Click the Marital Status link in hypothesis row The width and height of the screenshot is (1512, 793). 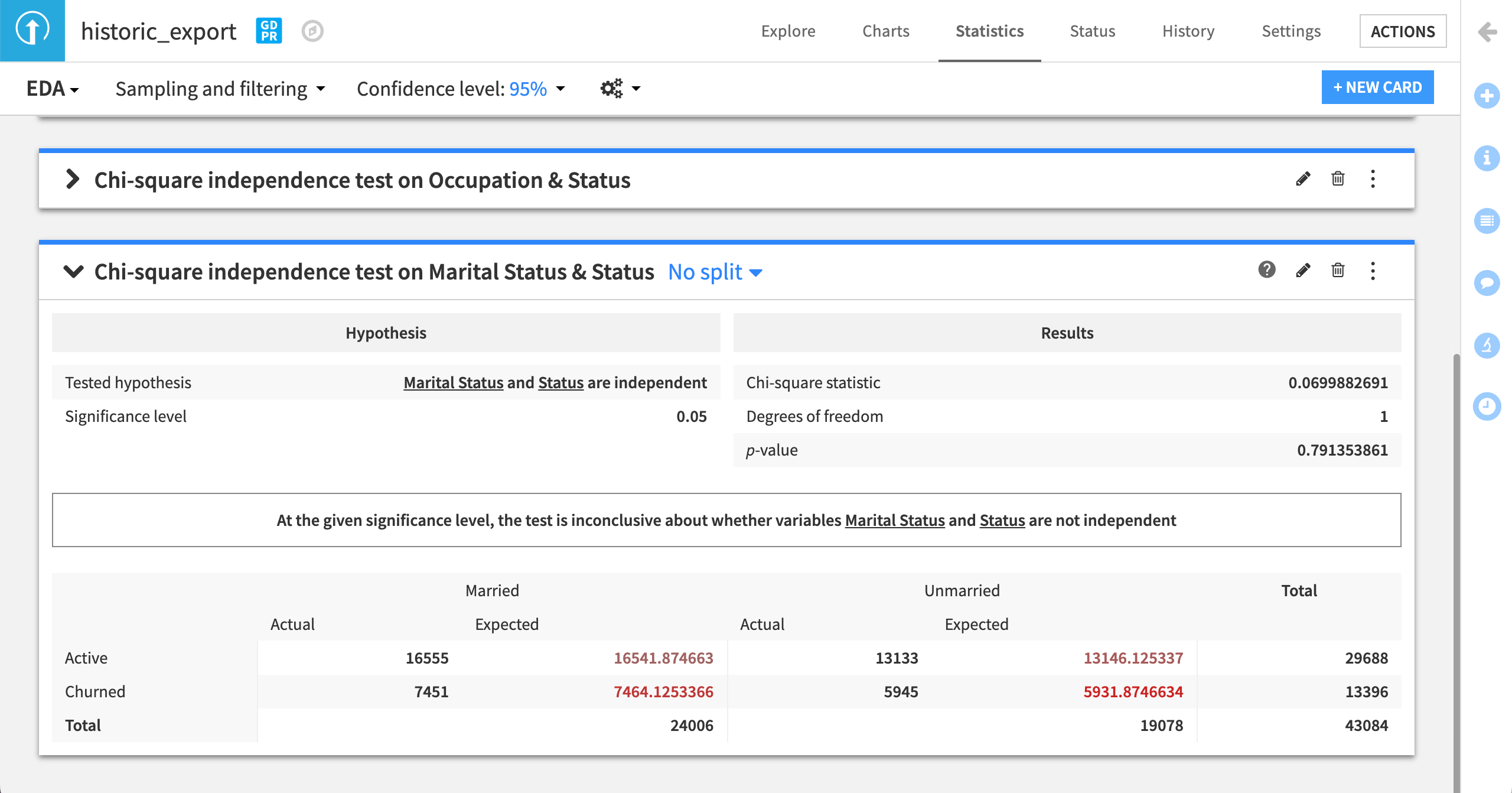pyautogui.click(x=453, y=383)
